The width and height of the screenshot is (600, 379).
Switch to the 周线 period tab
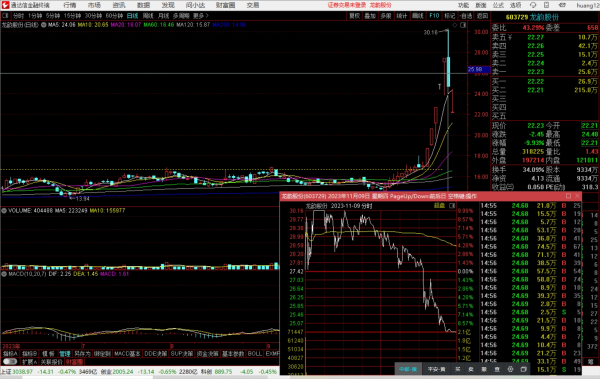pos(148,16)
